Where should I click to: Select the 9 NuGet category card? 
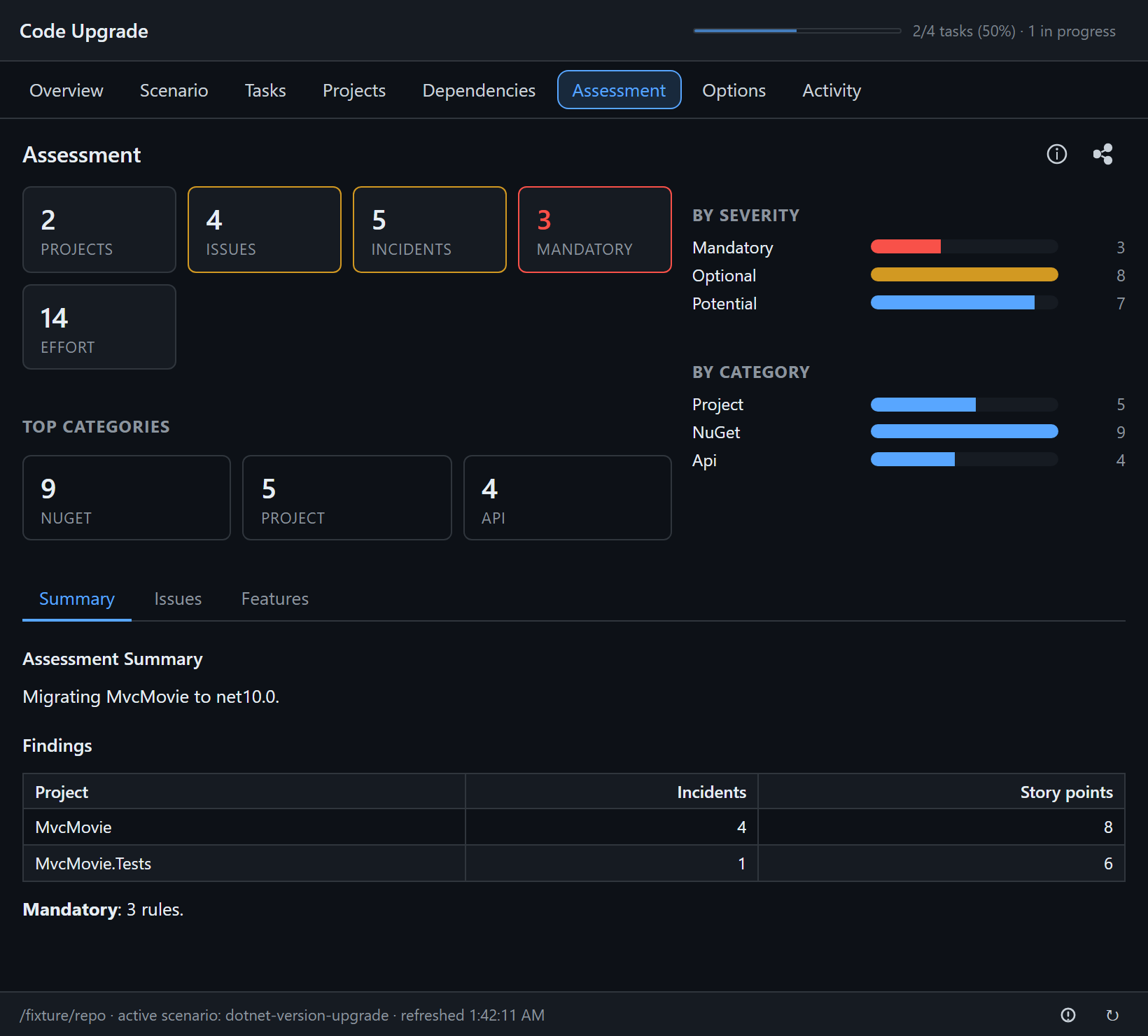point(127,498)
